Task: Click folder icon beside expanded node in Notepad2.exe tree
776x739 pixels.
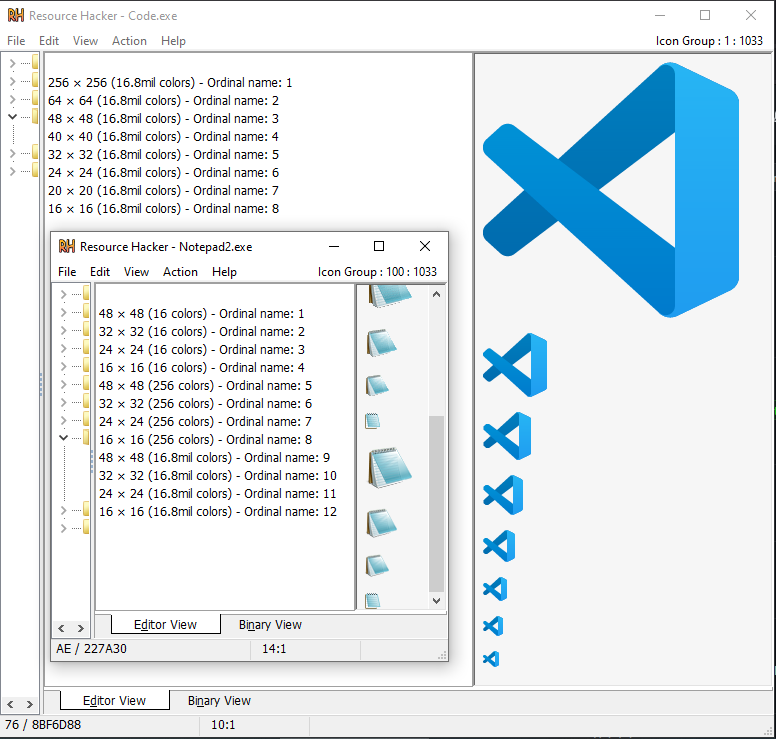Action: point(86,438)
